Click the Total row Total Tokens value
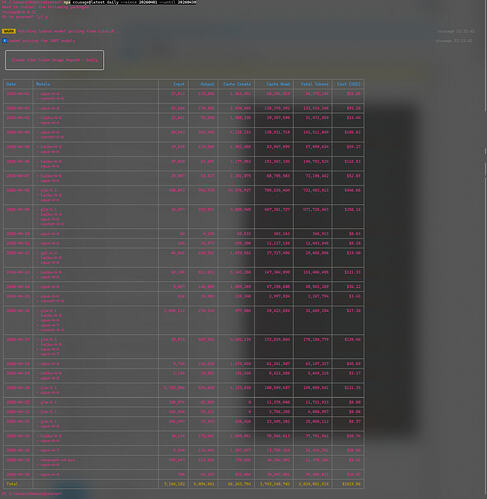 313,484
